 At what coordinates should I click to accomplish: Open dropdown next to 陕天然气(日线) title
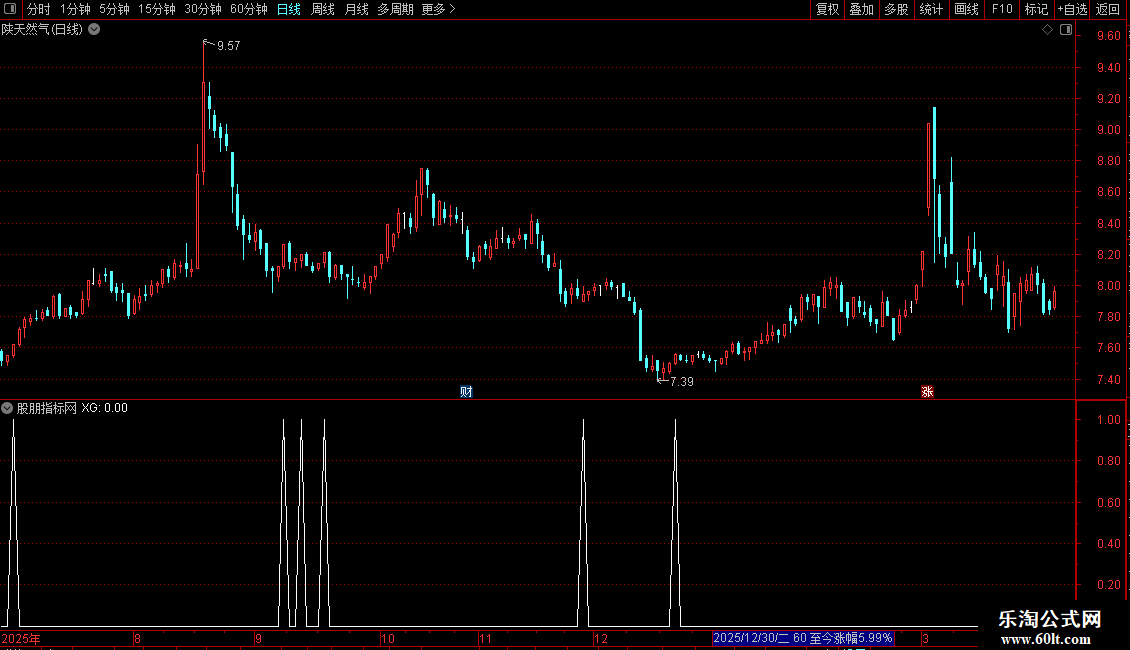[94, 29]
